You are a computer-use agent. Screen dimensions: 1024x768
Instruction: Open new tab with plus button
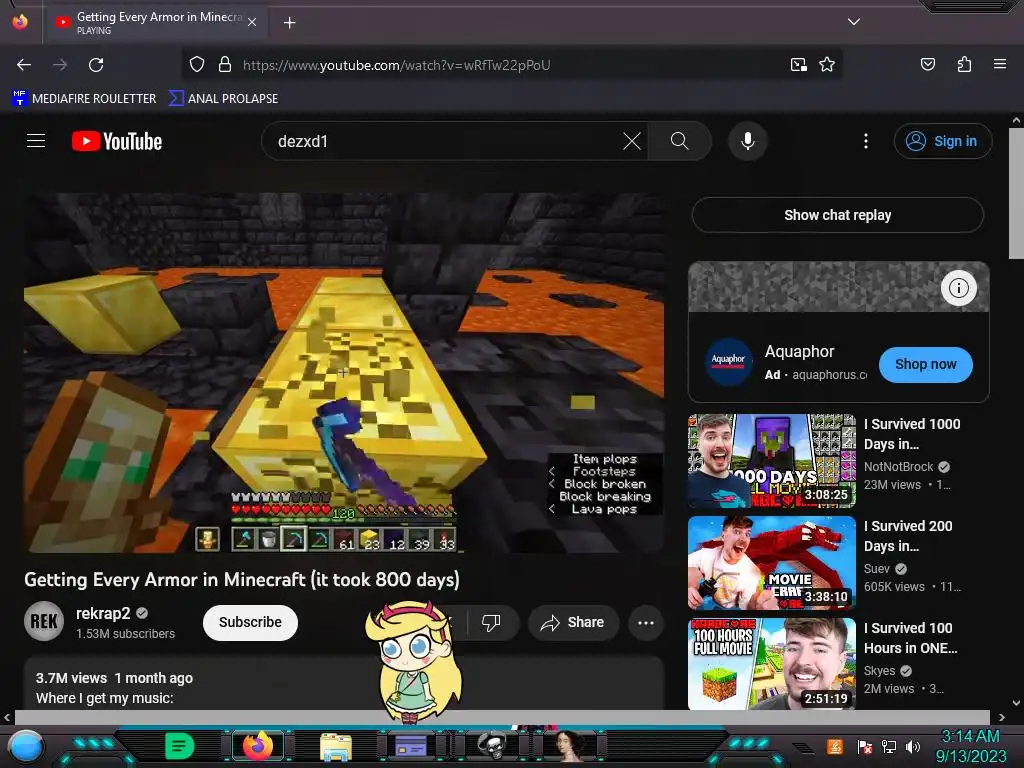tap(289, 23)
